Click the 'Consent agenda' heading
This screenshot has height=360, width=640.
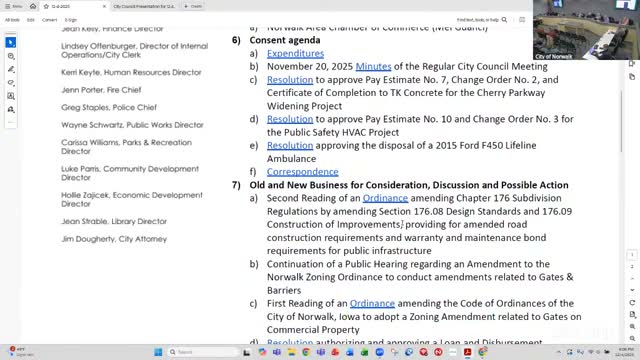click(x=285, y=40)
